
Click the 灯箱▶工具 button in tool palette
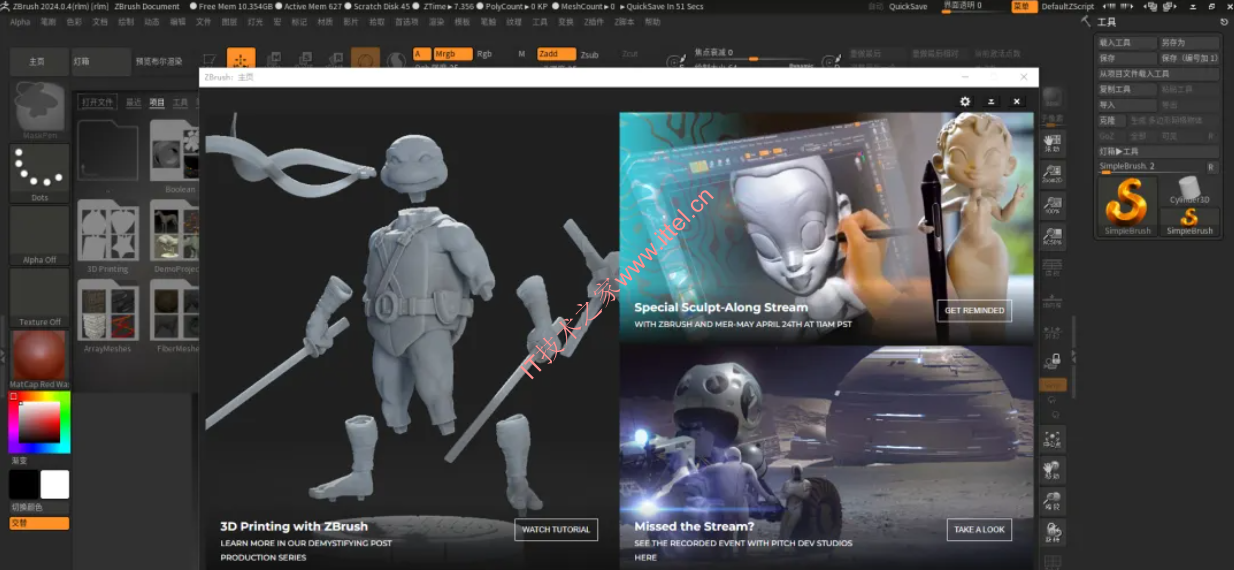1158,151
